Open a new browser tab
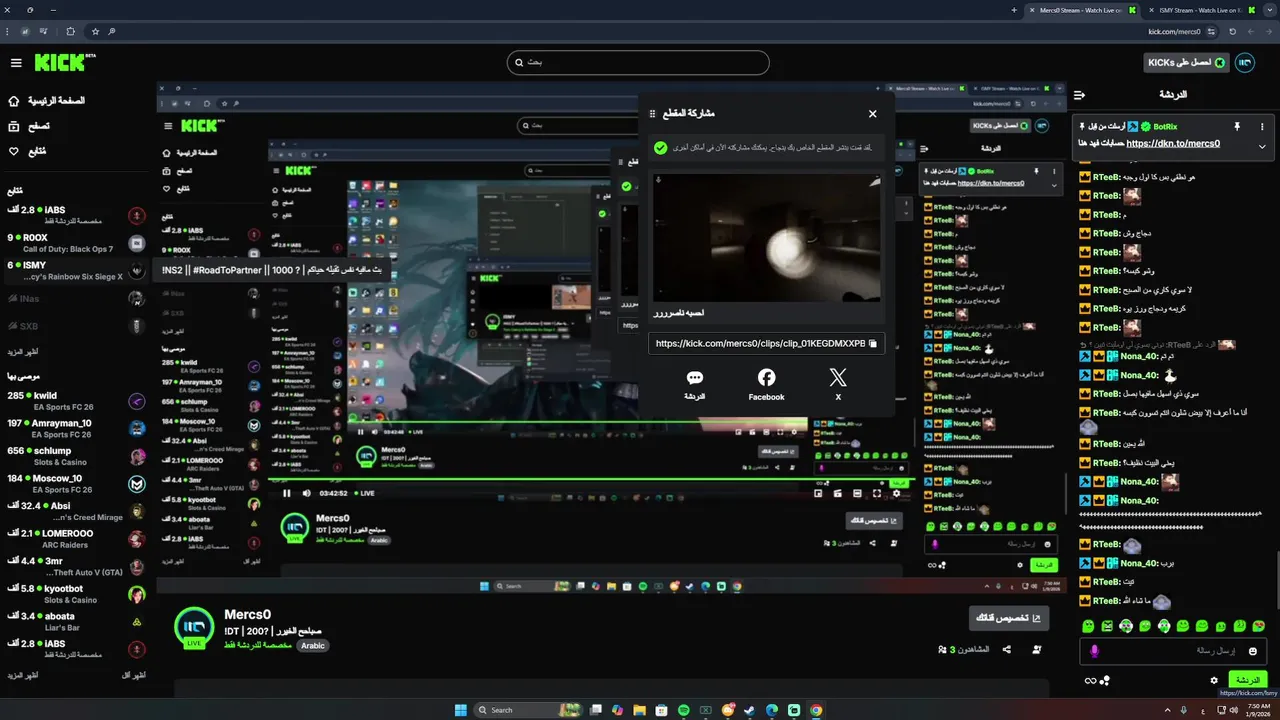 pyautogui.click(x=1014, y=9)
